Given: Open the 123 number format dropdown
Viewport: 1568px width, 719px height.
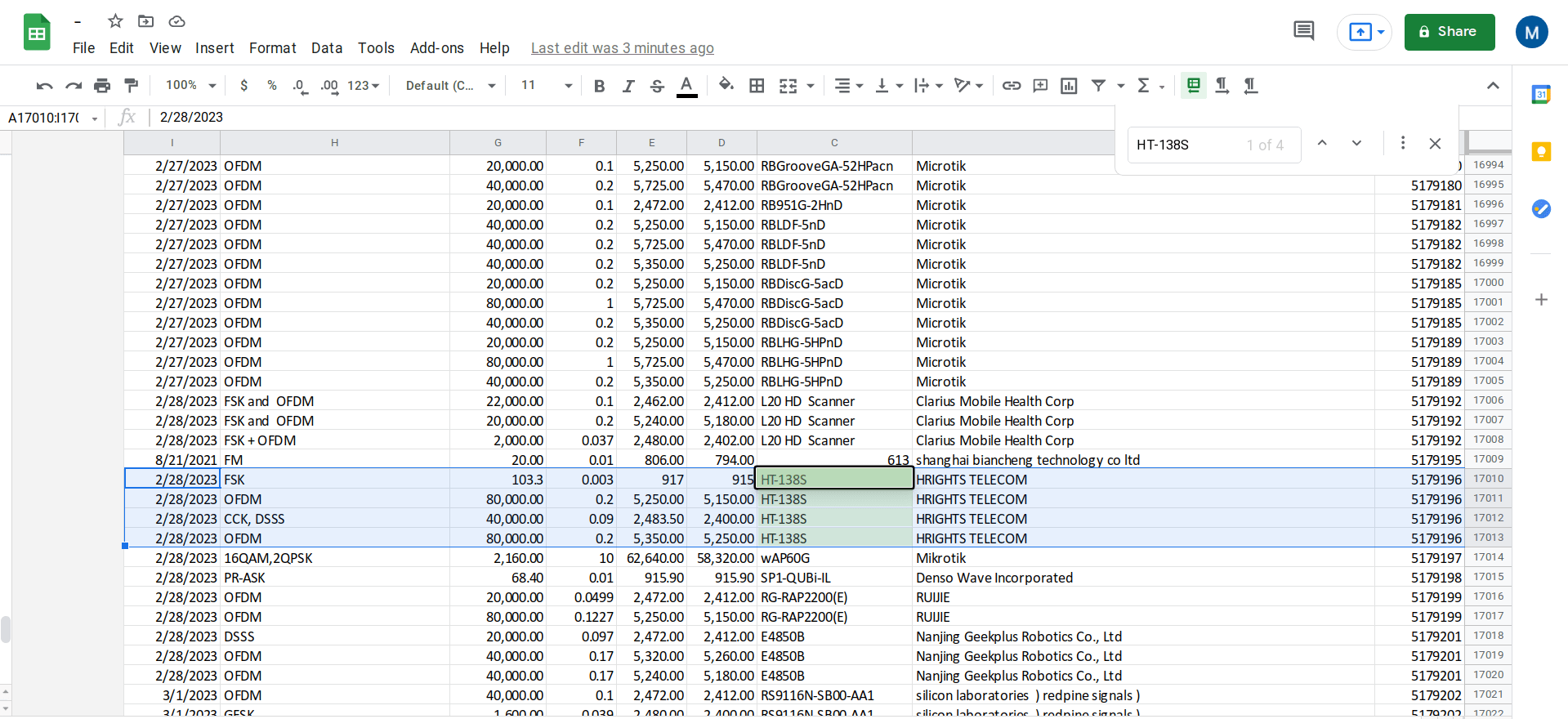Looking at the screenshot, I should tap(364, 86).
